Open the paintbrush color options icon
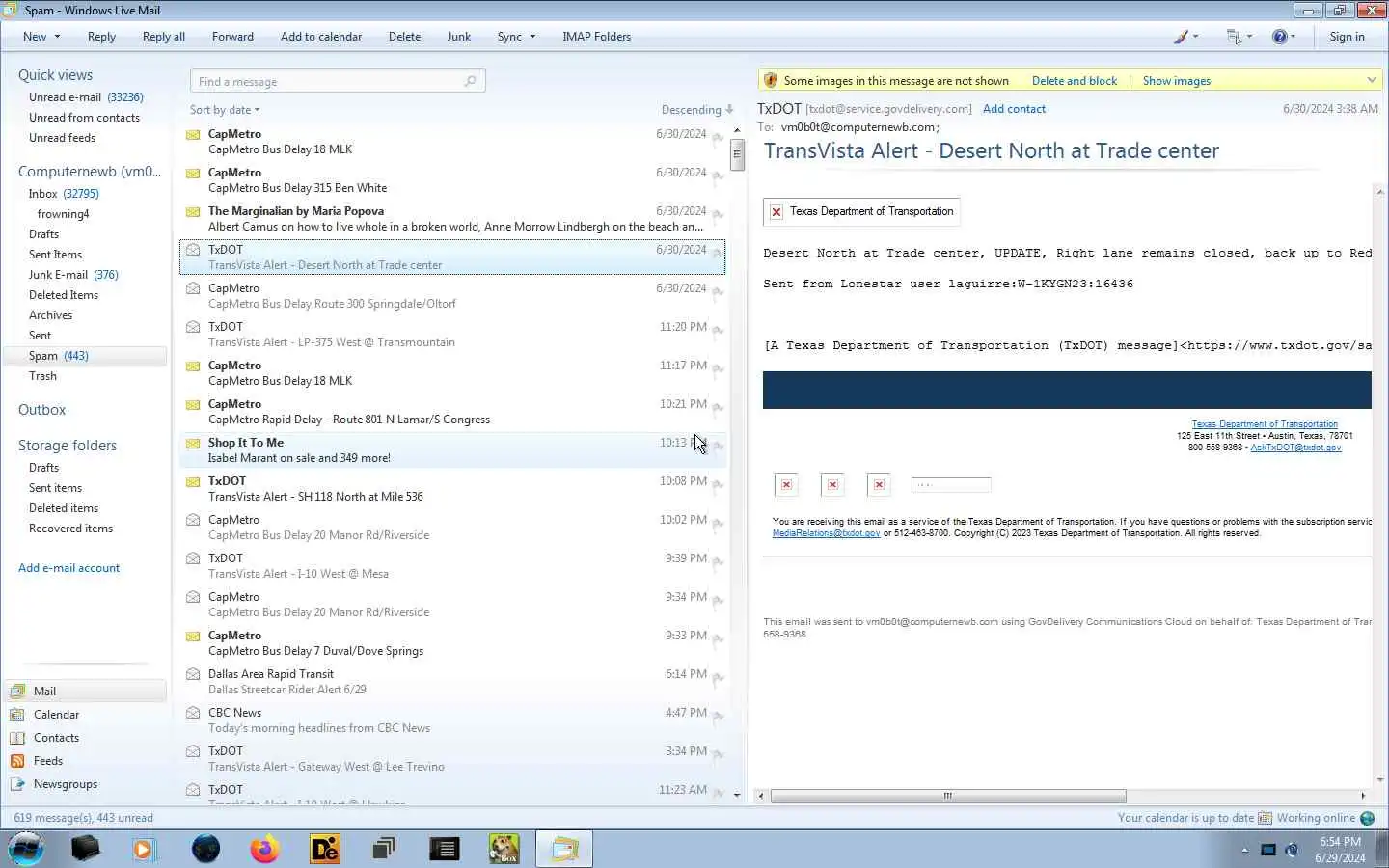 pyautogui.click(x=1181, y=37)
